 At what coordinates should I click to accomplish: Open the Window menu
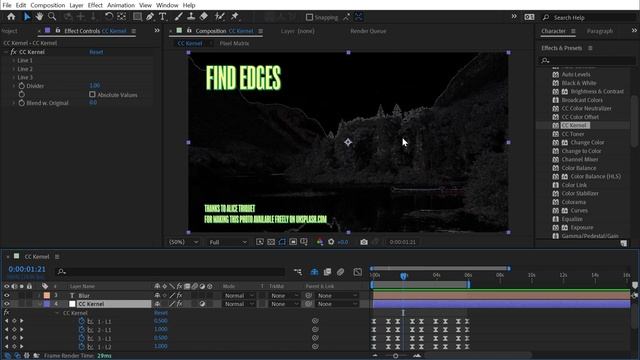167,5
